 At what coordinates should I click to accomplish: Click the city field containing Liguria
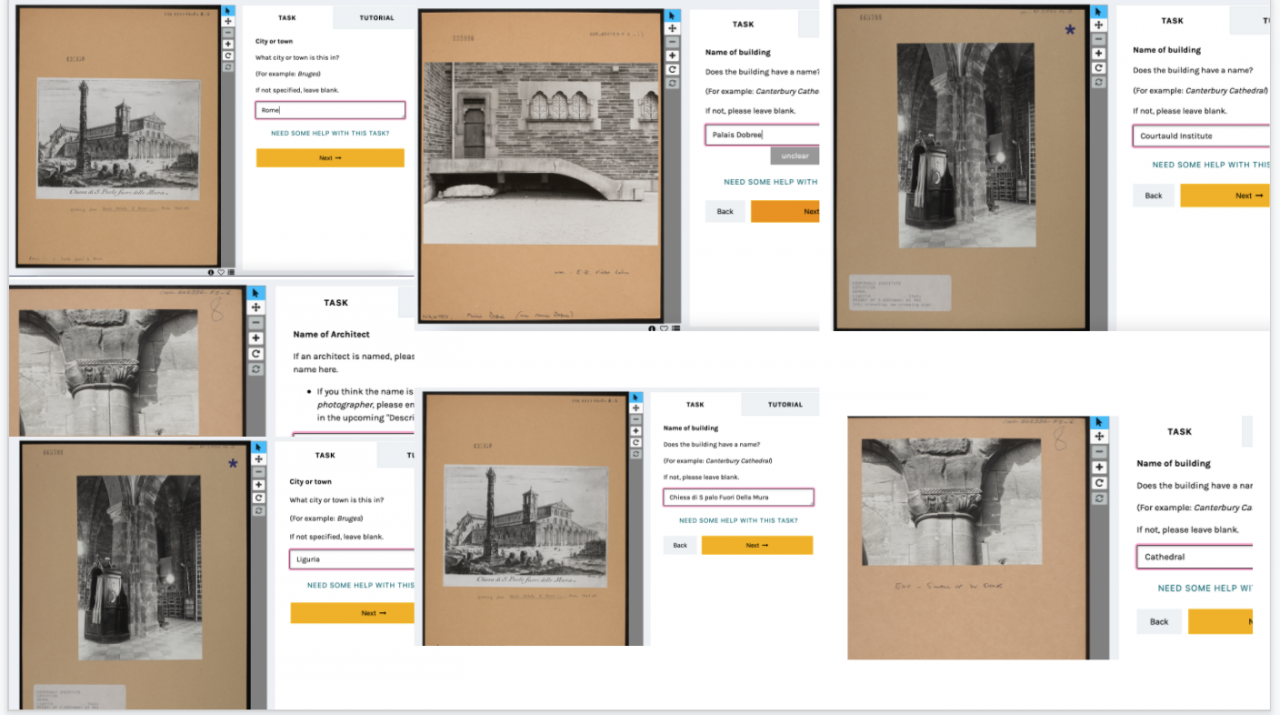(353, 559)
